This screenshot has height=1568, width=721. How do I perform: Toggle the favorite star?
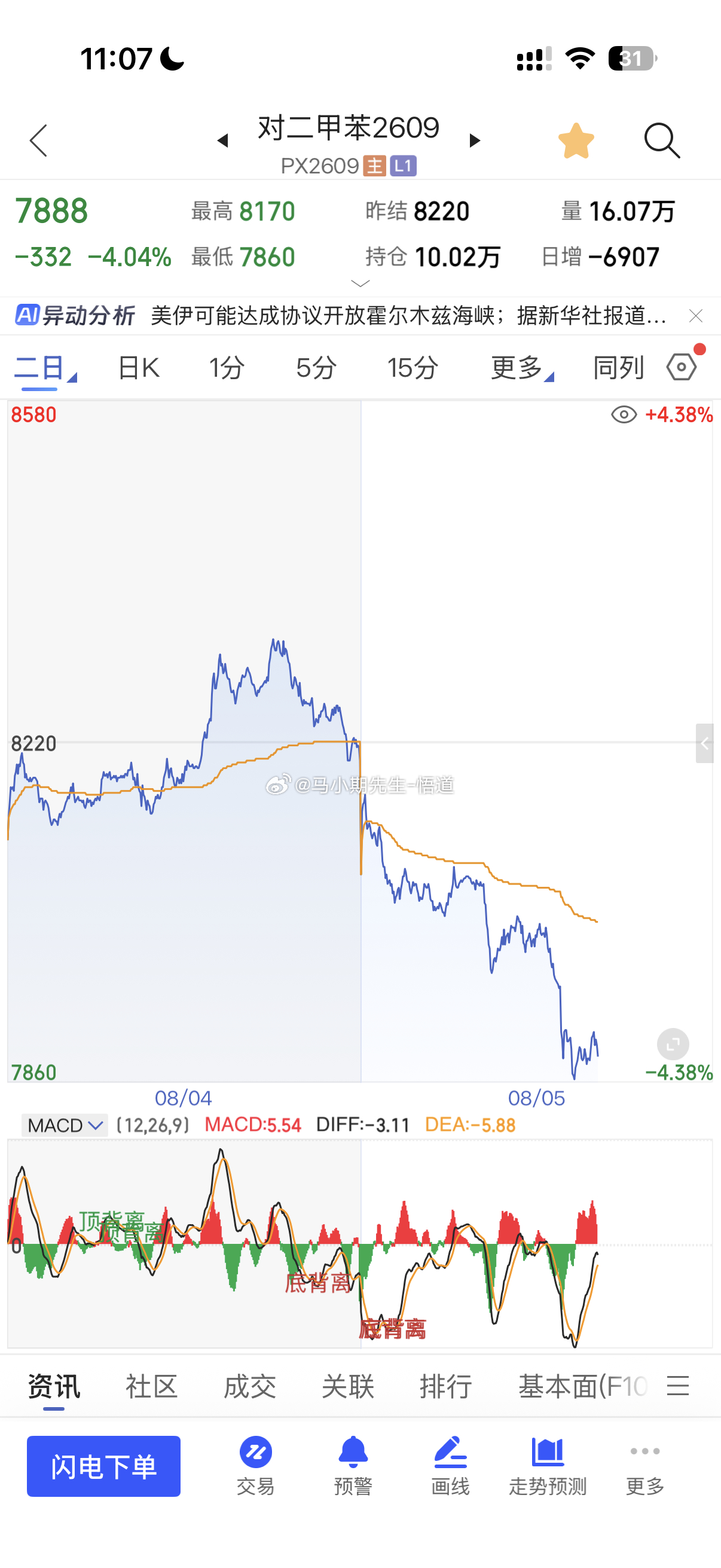click(576, 141)
